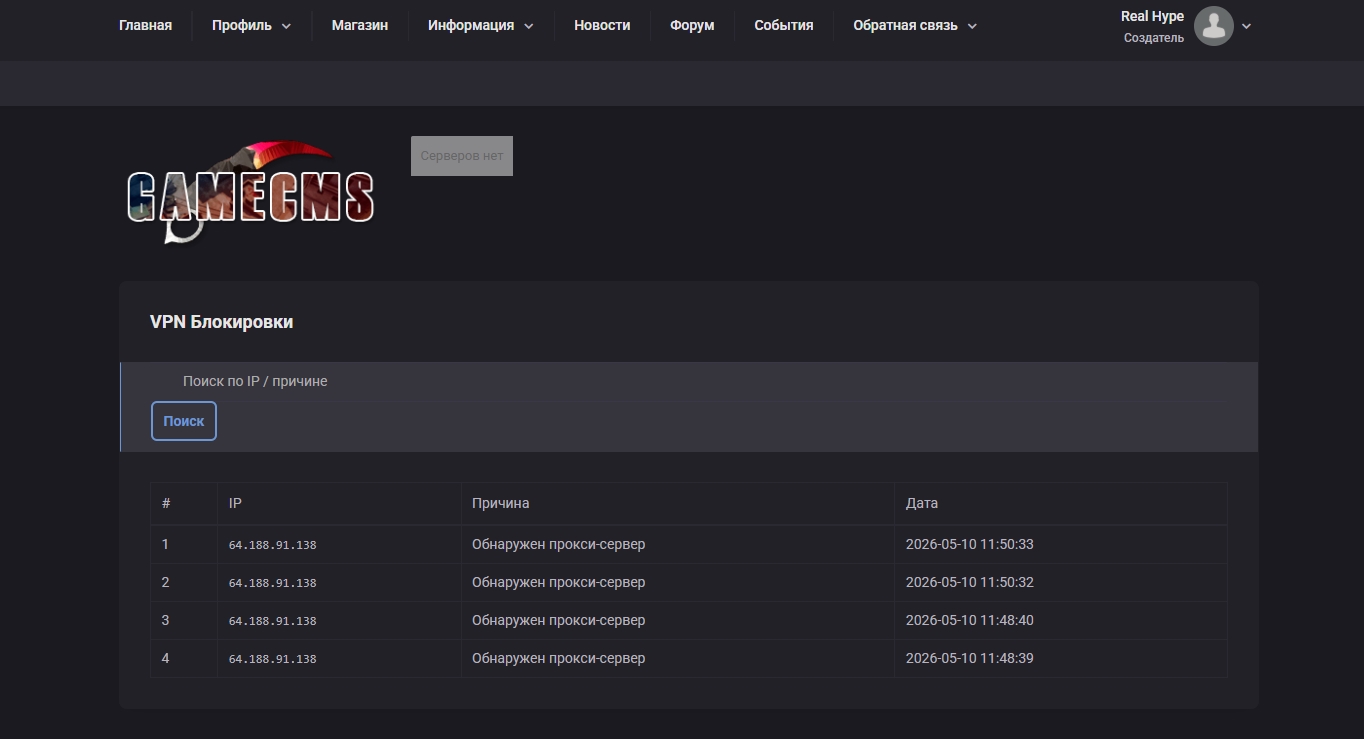Click the VPN Блокировки heading

pyautogui.click(x=221, y=322)
